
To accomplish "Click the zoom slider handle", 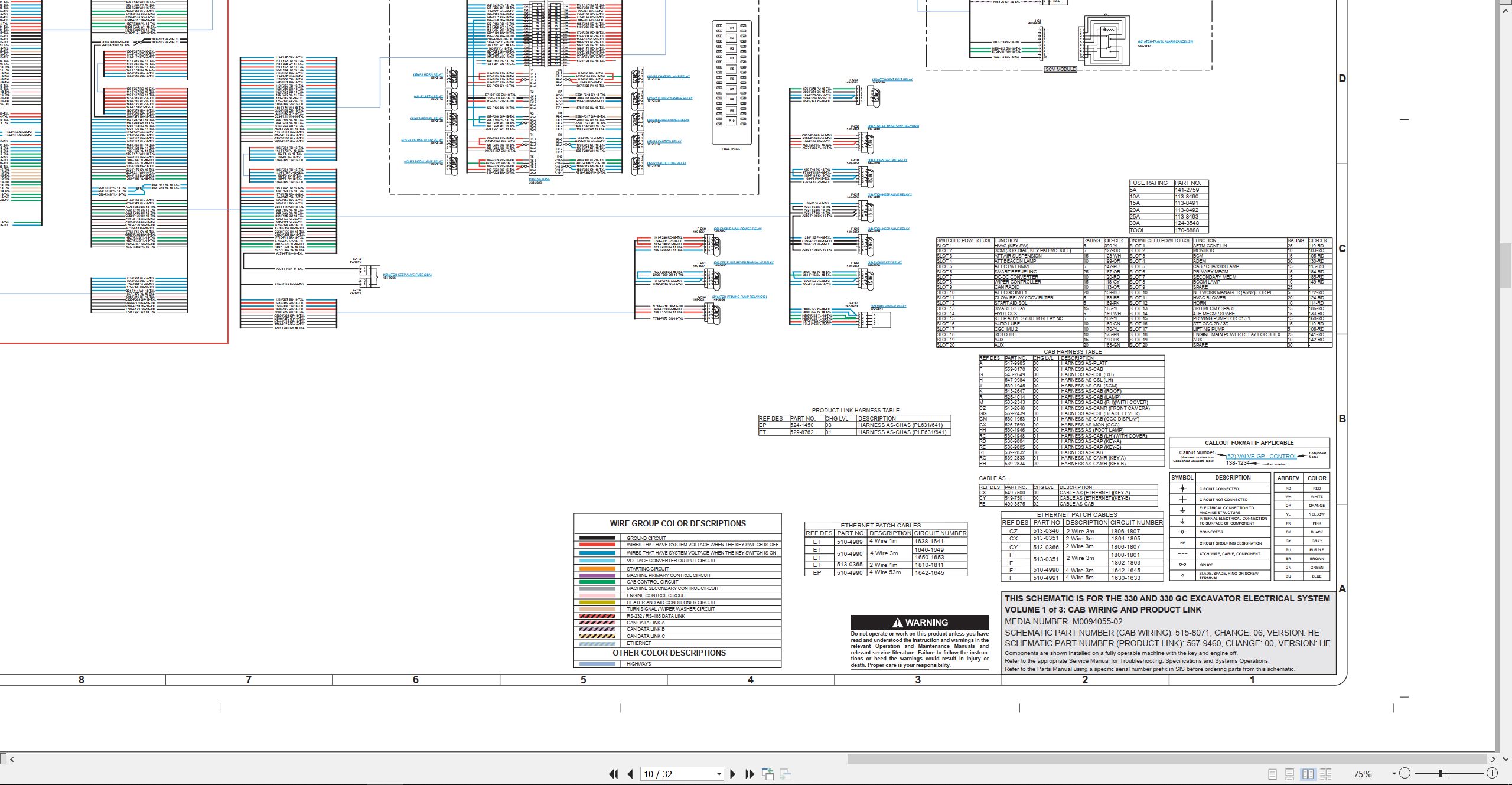I will [x=1441, y=773].
